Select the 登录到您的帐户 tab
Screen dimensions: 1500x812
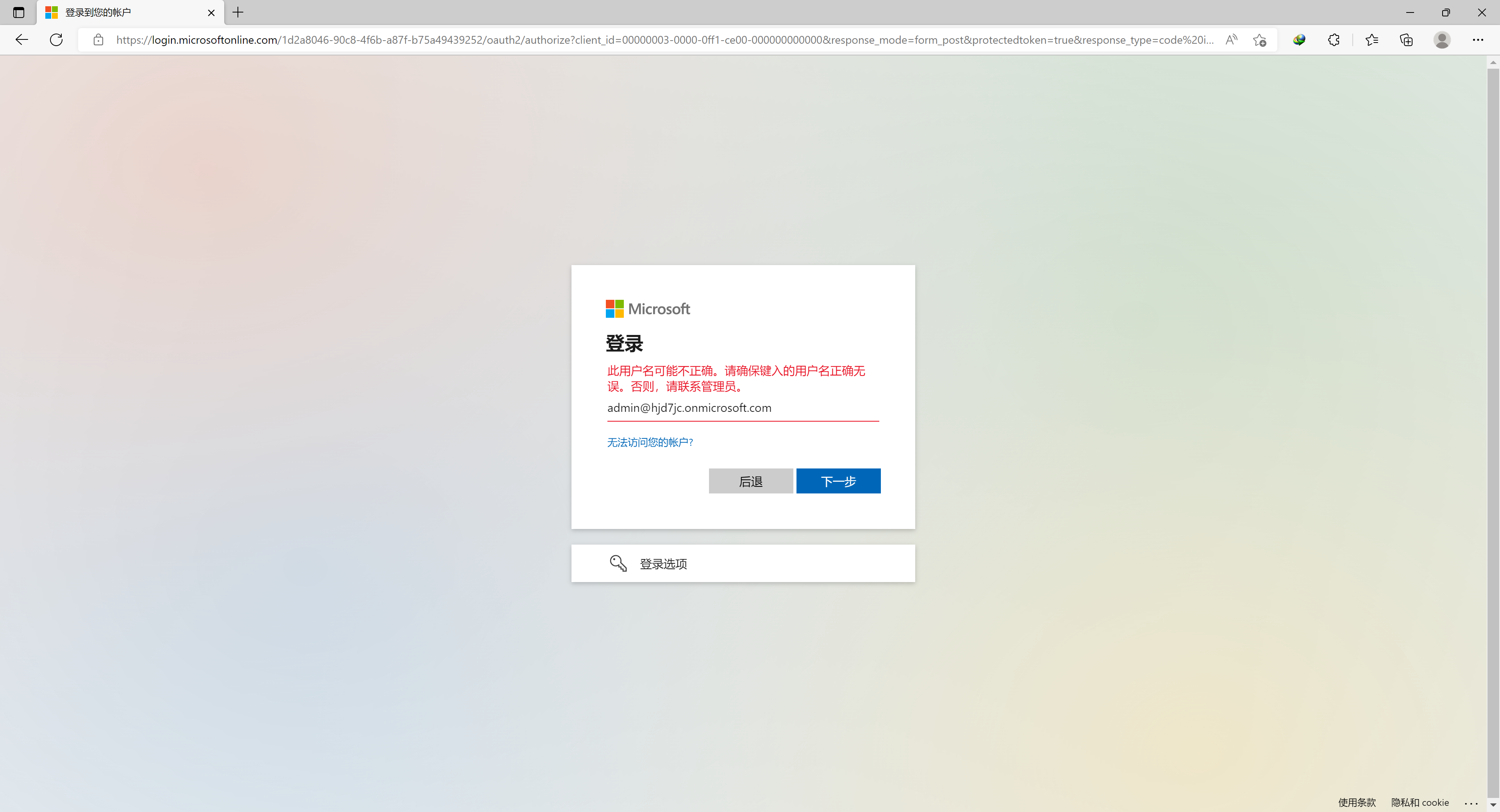116,12
